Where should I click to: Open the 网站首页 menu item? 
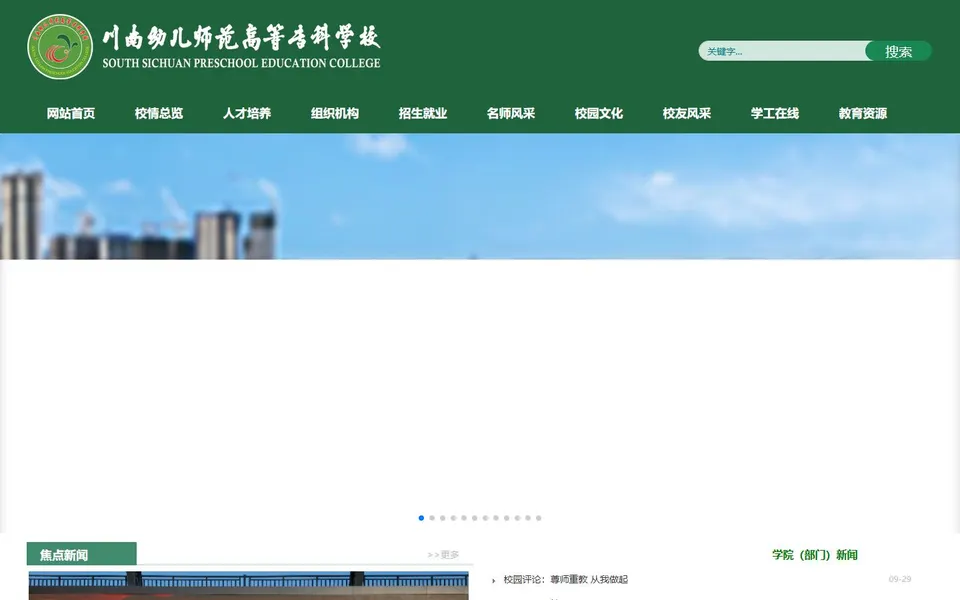point(71,113)
